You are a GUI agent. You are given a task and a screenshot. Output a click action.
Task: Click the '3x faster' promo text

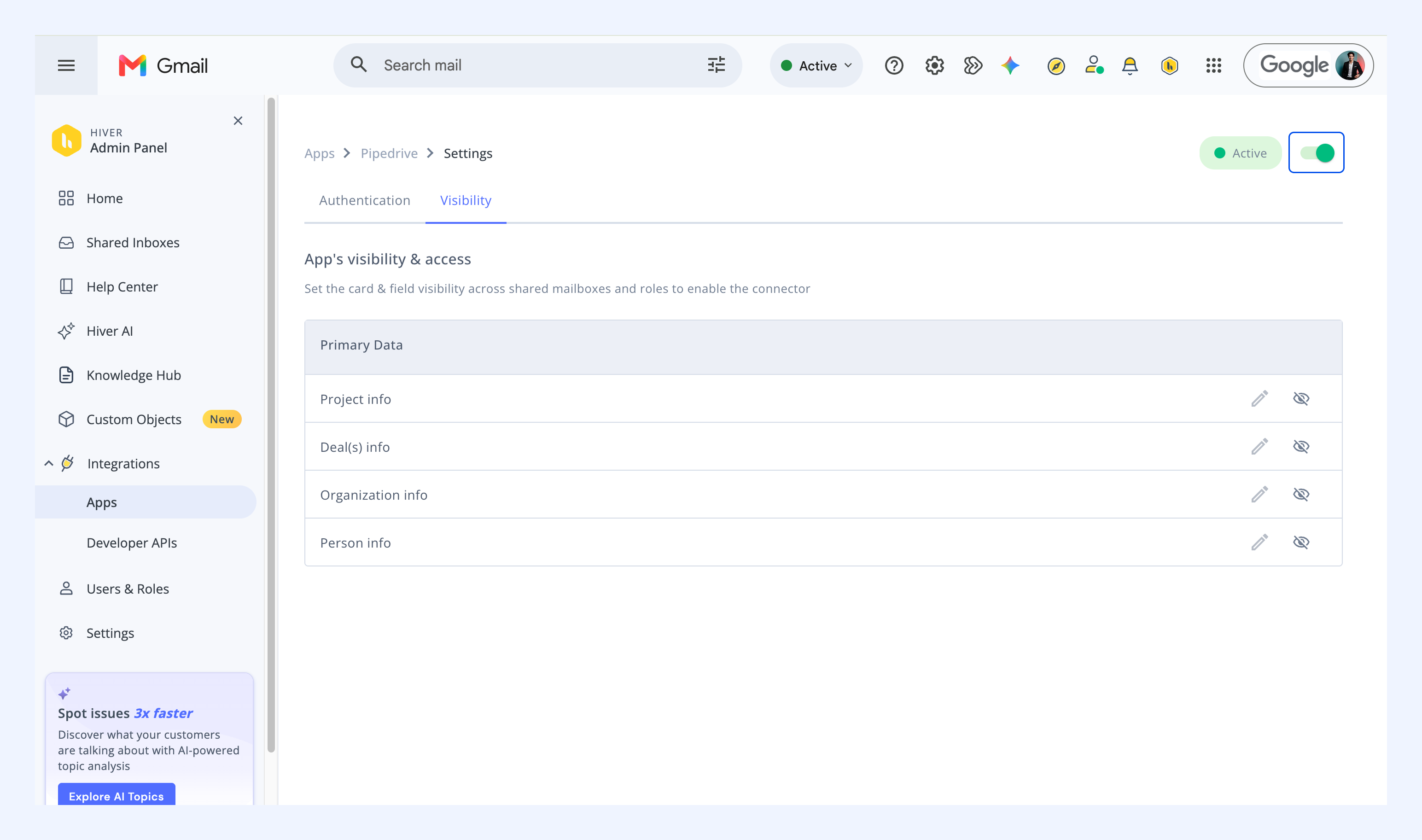163,713
